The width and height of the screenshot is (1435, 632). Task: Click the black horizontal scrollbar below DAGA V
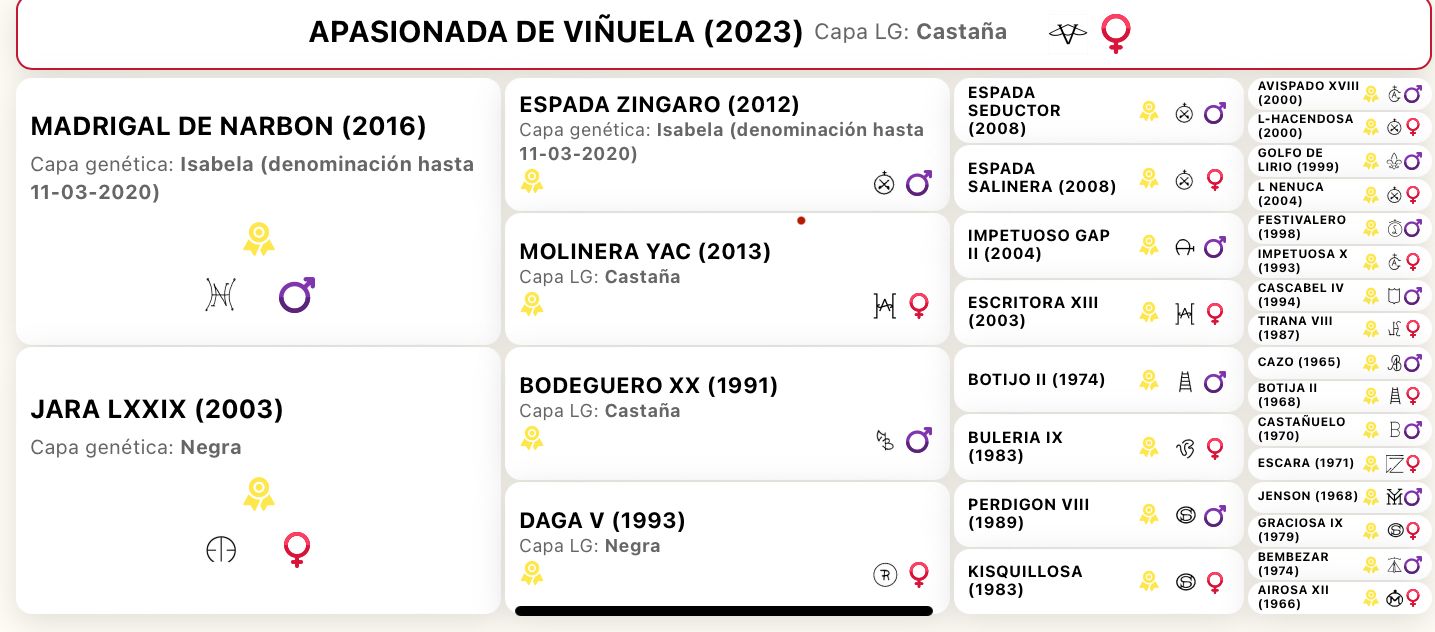pos(724,610)
